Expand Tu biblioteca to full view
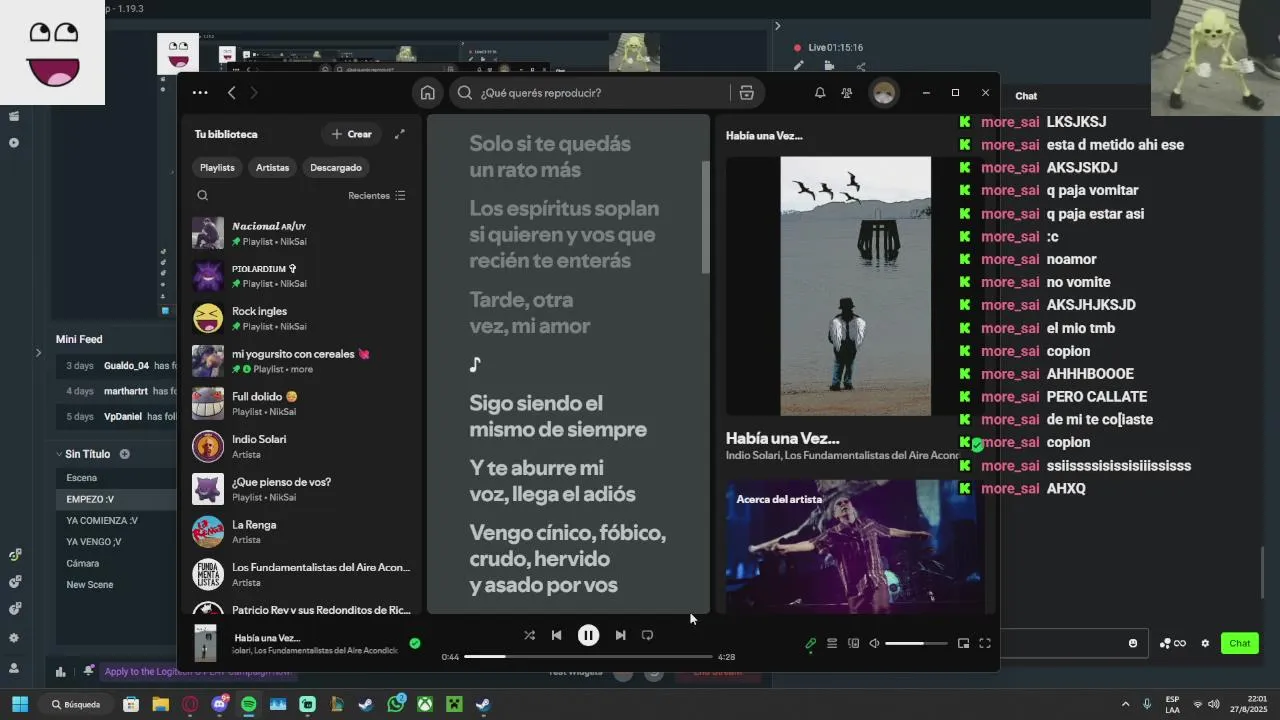Image resolution: width=1280 pixels, height=720 pixels. 399,134
